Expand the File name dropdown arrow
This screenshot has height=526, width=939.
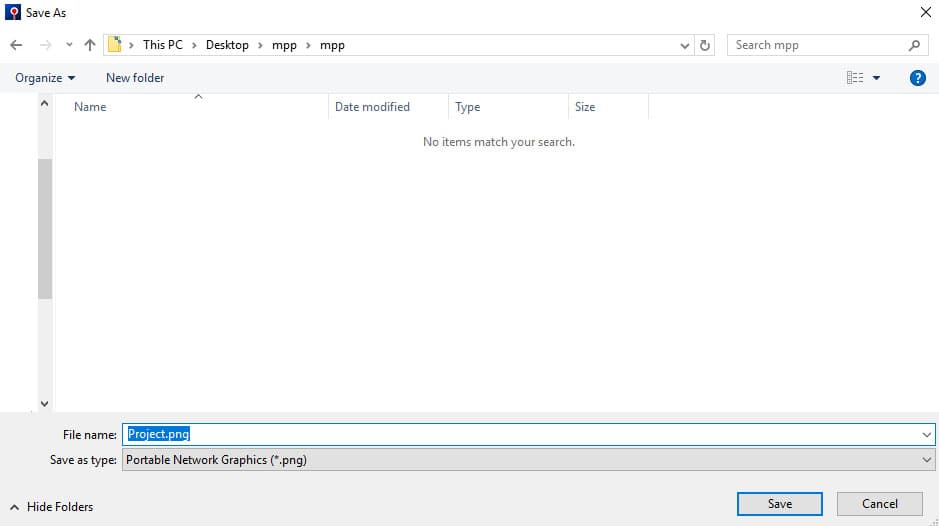(x=926, y=435)
